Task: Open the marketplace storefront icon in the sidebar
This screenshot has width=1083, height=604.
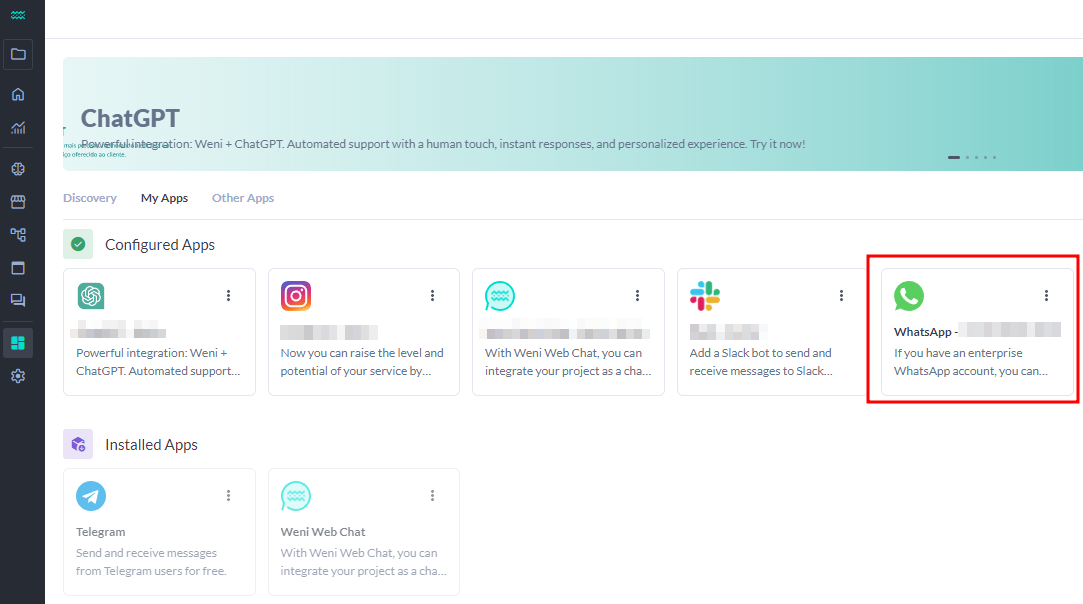Action: click(x=18, y=201)
